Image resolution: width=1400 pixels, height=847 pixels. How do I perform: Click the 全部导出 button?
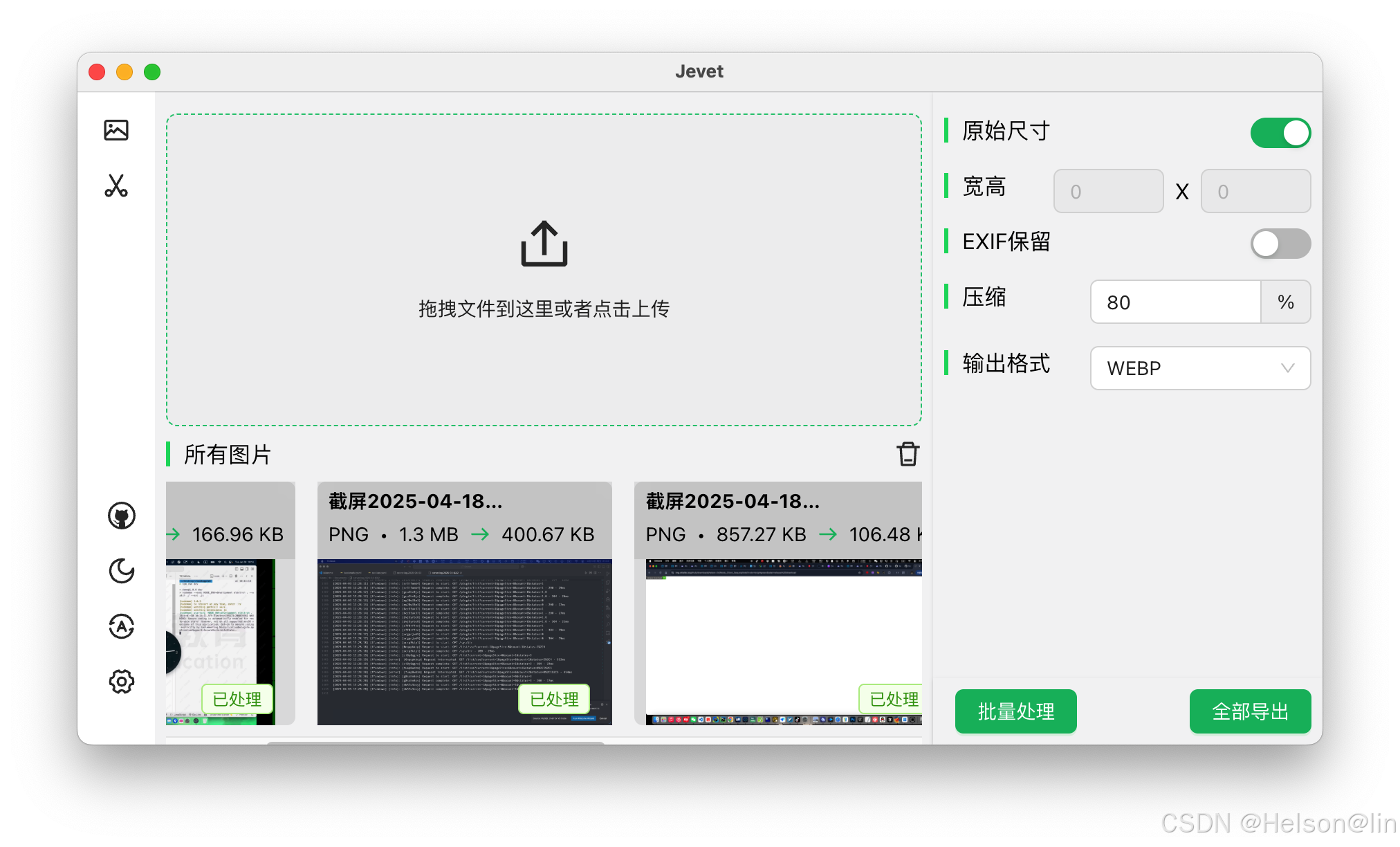(1249, 711)
